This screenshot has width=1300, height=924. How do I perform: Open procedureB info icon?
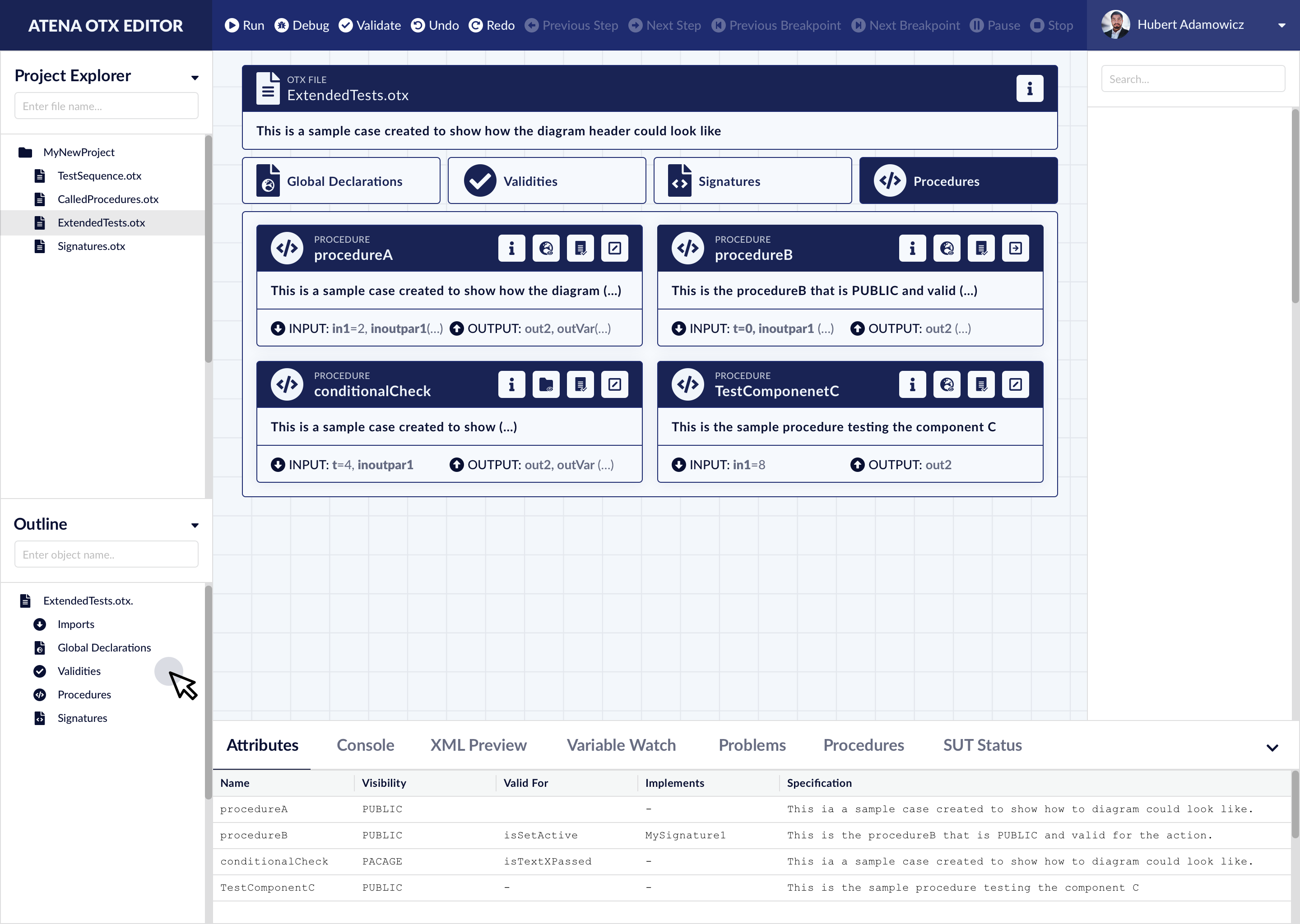tap(912, 248)
